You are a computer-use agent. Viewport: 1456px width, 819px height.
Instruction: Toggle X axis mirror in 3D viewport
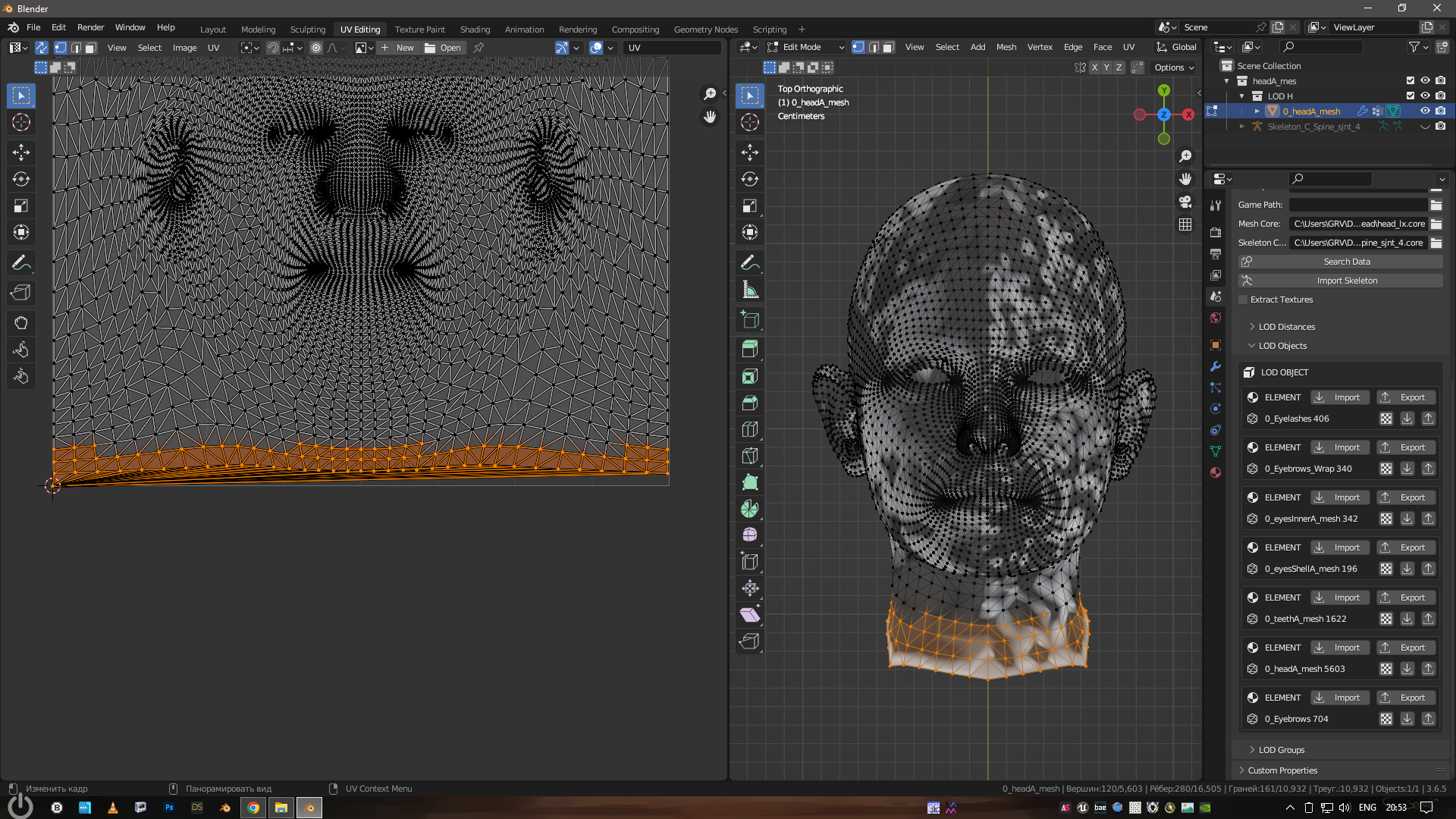1094,67
